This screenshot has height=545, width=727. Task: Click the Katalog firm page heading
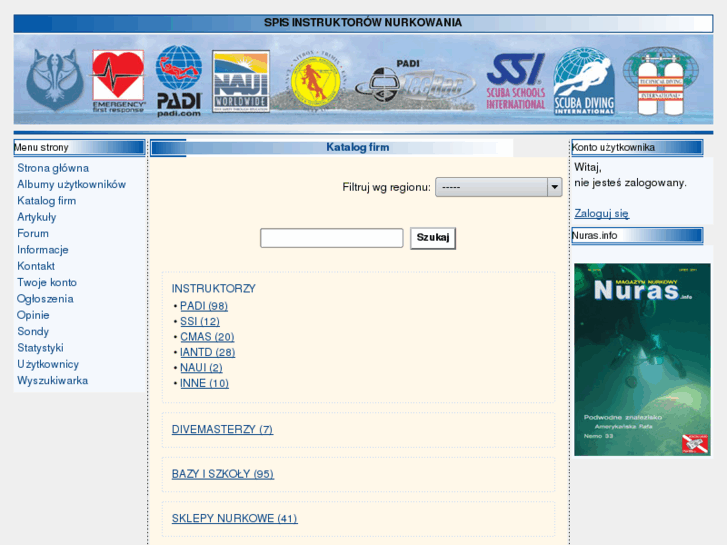tap(357, 147)
